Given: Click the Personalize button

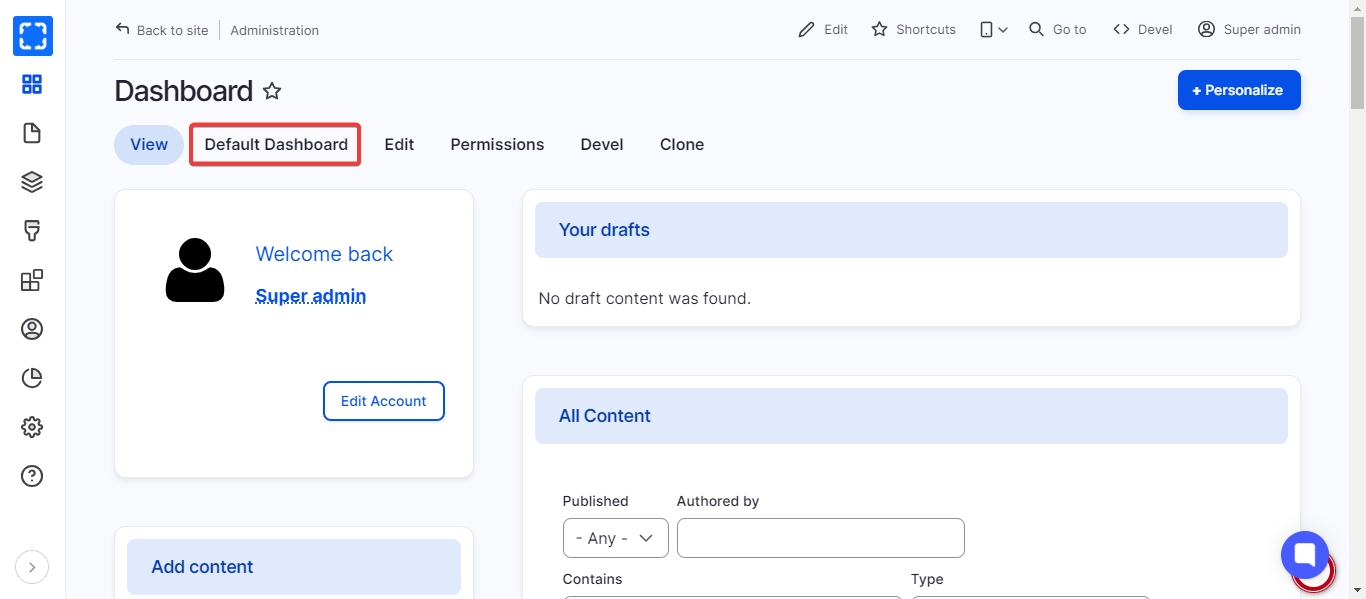Looking at the screenshot, I should click(1238, 90).
